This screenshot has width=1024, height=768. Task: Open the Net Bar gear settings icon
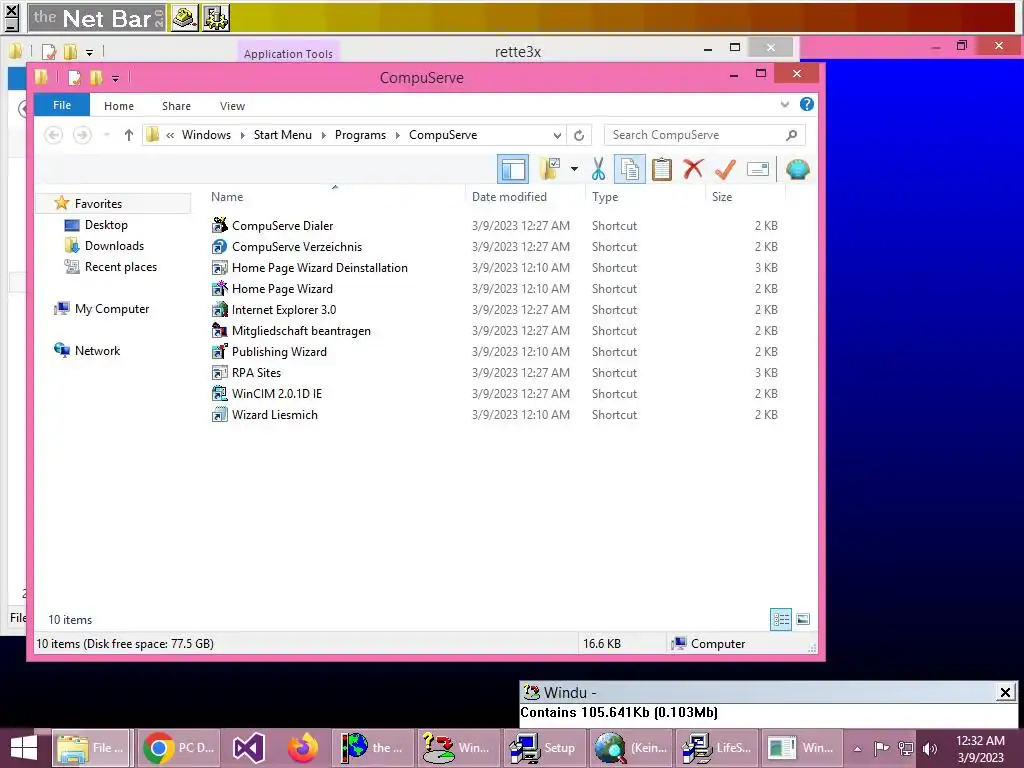(x=216, y=18)
